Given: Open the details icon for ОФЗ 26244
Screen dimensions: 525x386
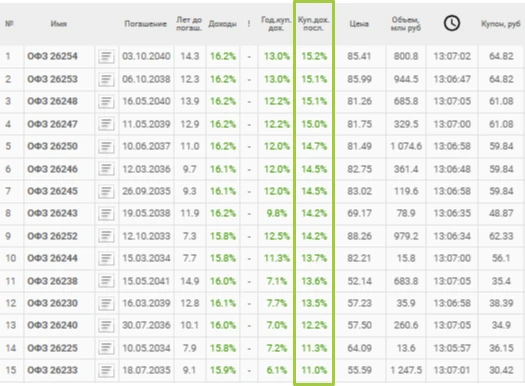Looking at the screenshot, I should [x=106, y=258].
